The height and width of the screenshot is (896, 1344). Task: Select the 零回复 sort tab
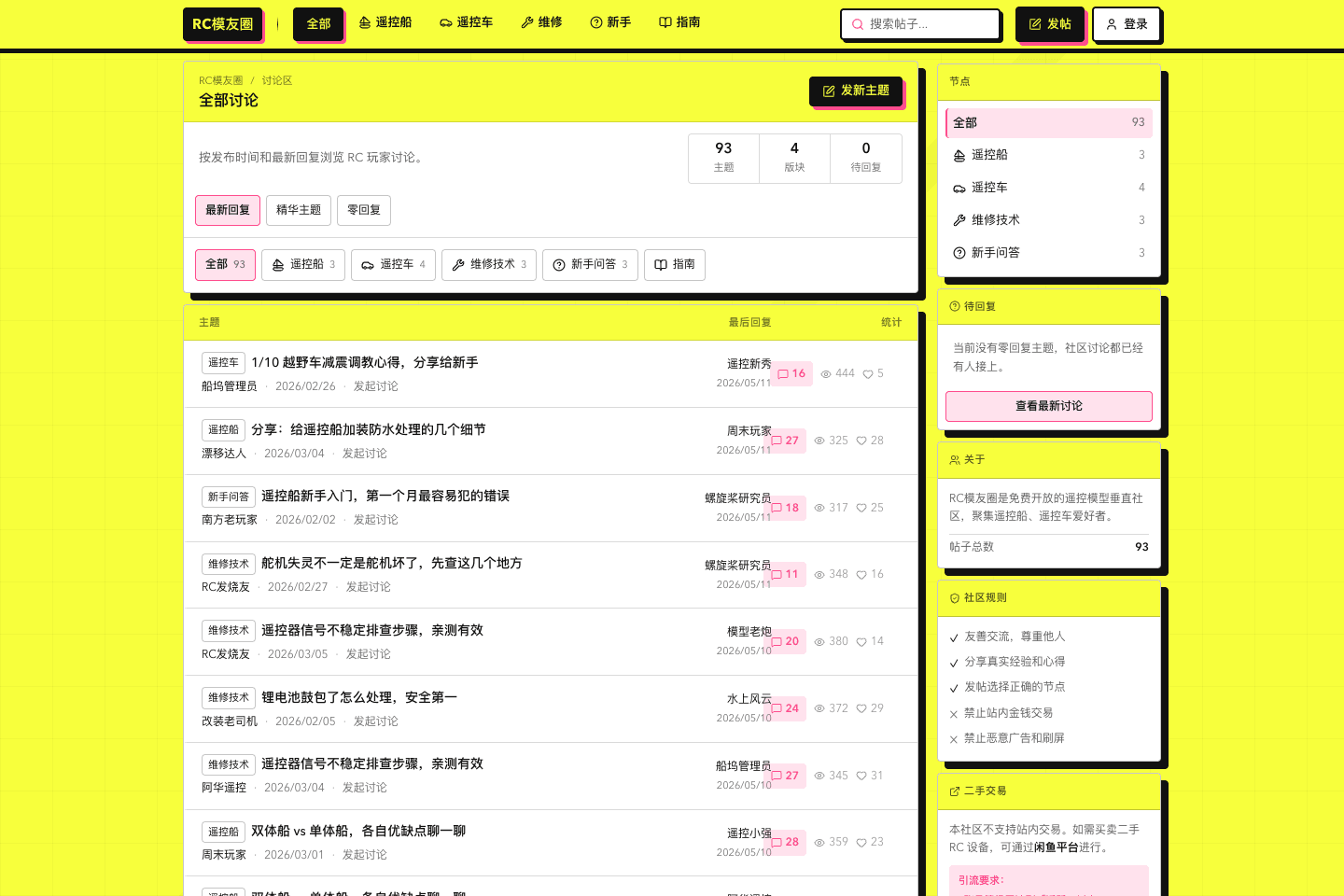364,210
